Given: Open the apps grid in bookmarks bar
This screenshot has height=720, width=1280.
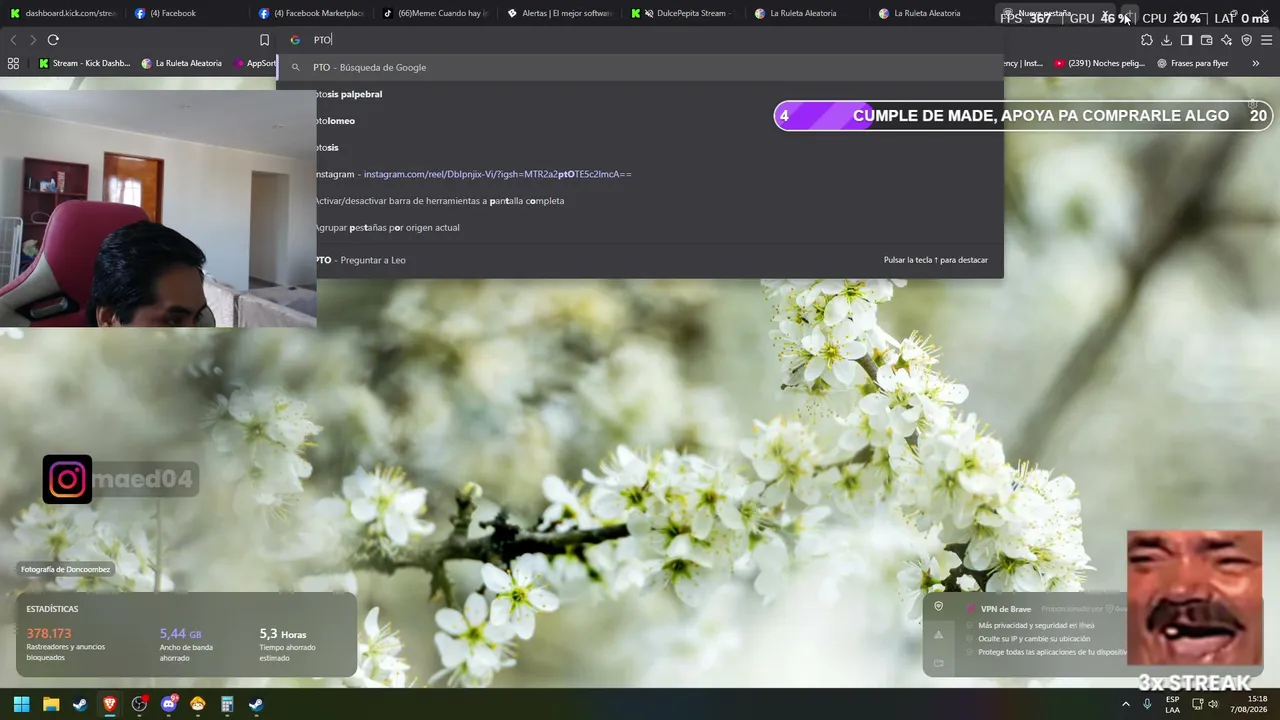Looking at the screenshot, I should tap(13, 63).
